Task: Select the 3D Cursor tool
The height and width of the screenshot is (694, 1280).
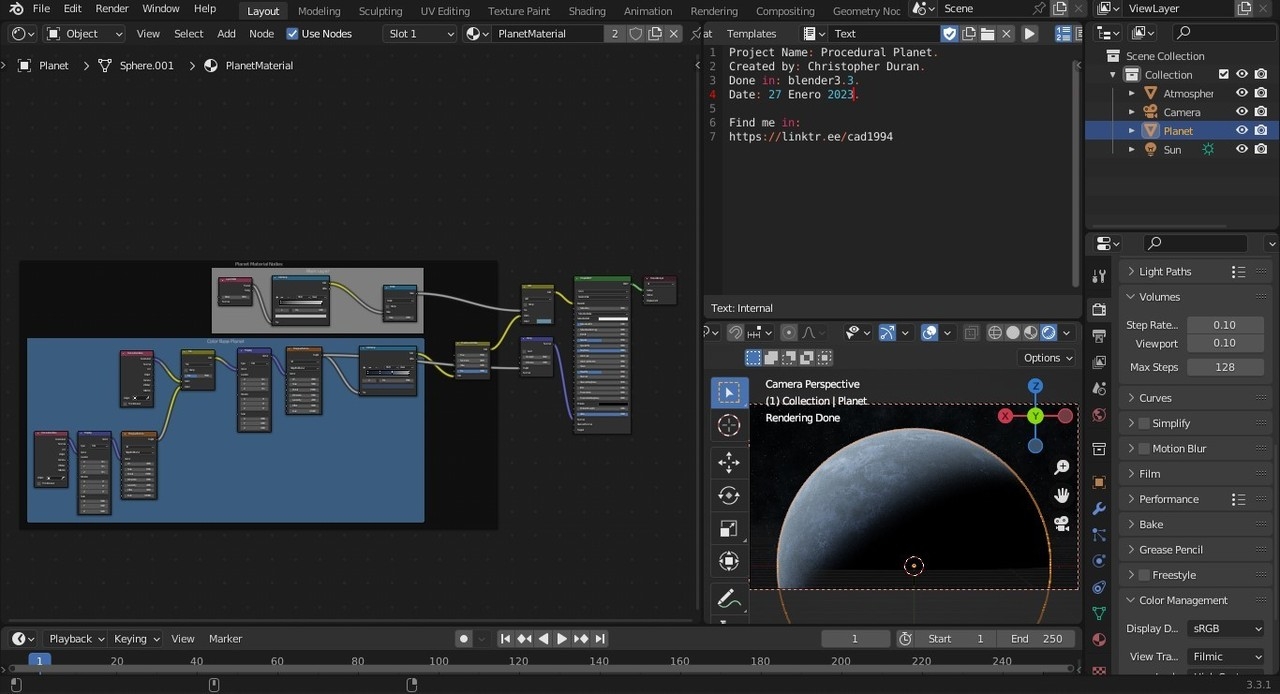Action: (x=729, y=426)
